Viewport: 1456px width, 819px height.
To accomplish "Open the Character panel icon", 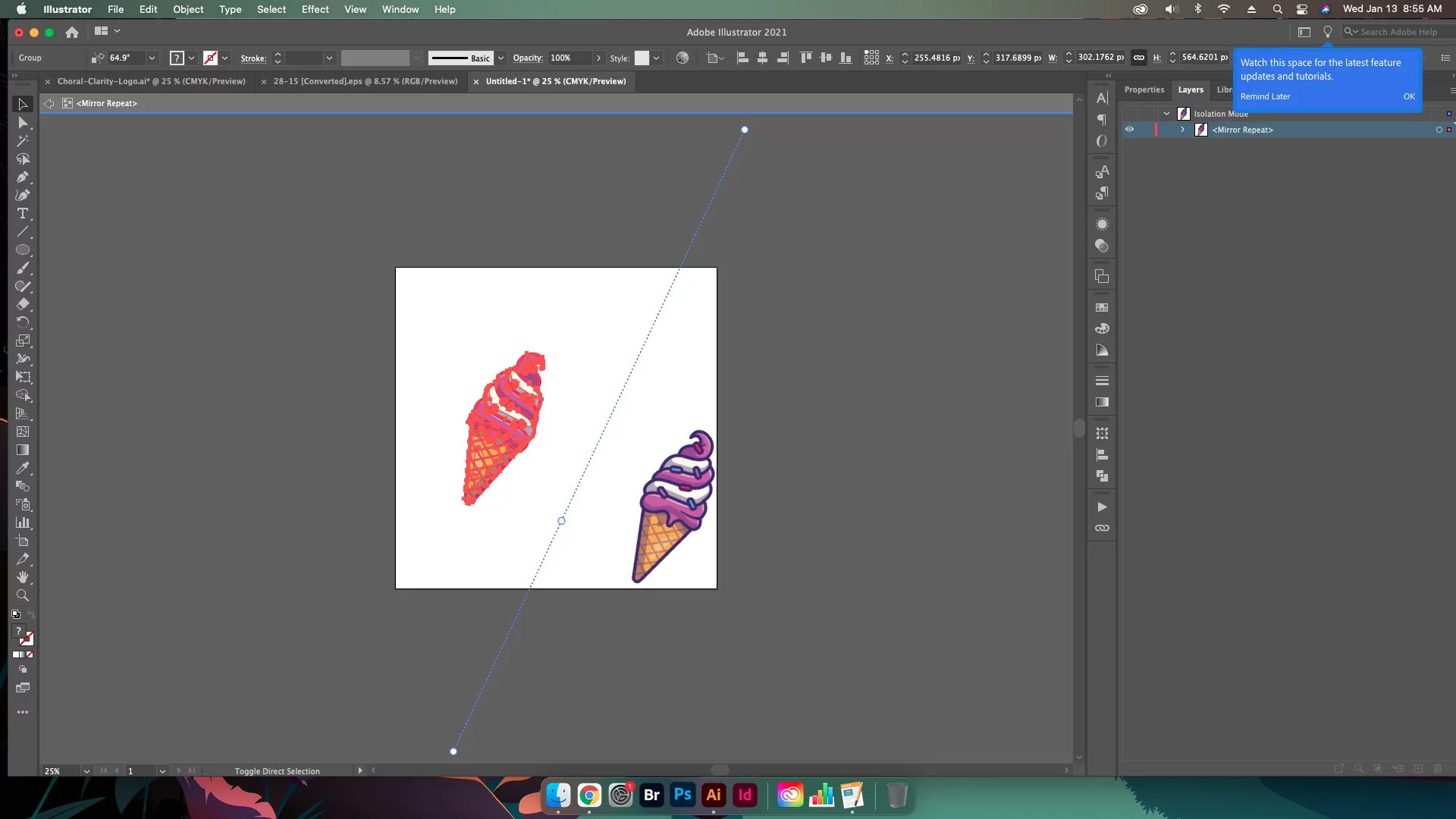I will click(1102, 98).
